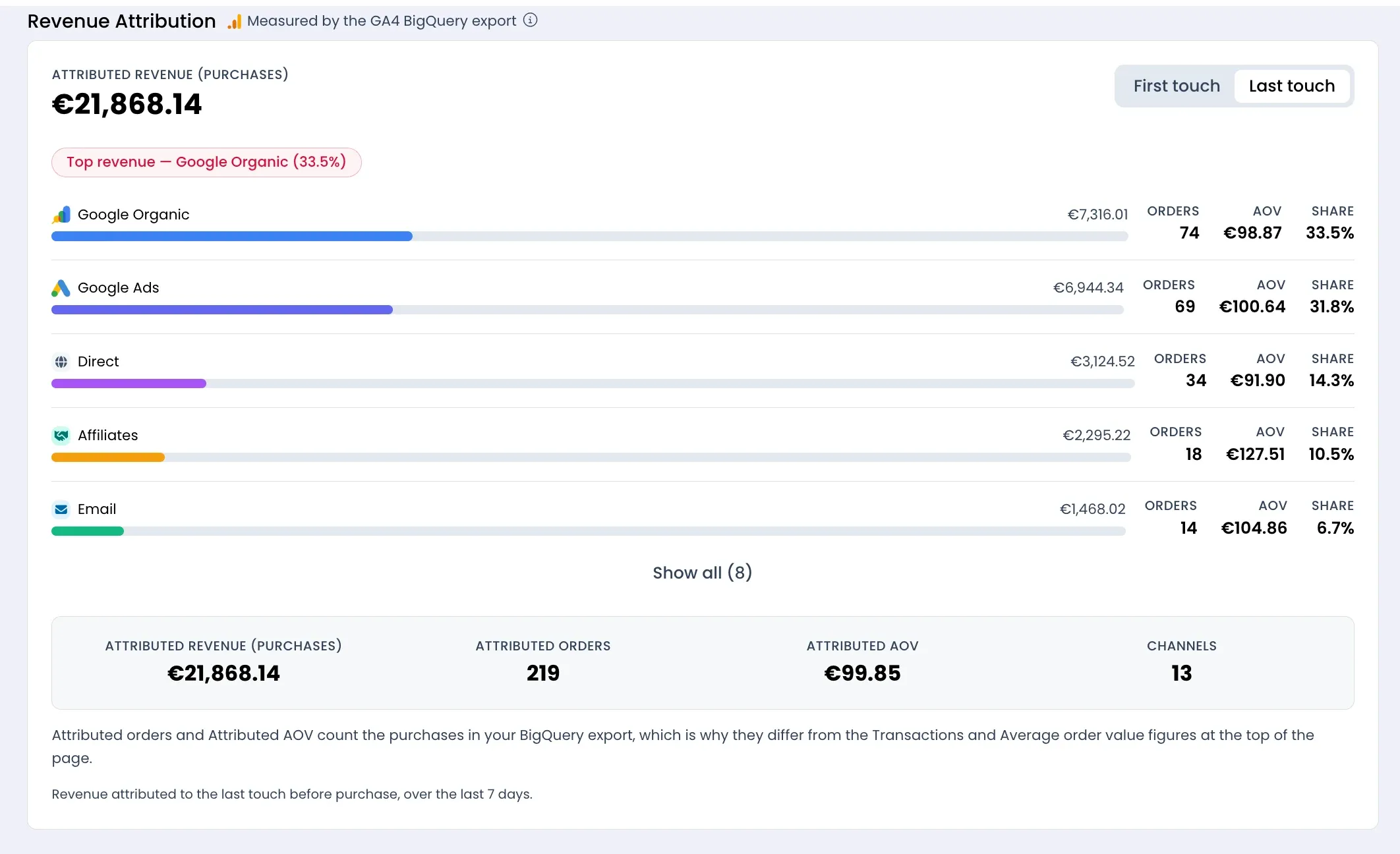Click the Direct purple revenue bar
Viewport: 1400px width, 854px height.
pyautogui.click(x=129, y=384)
